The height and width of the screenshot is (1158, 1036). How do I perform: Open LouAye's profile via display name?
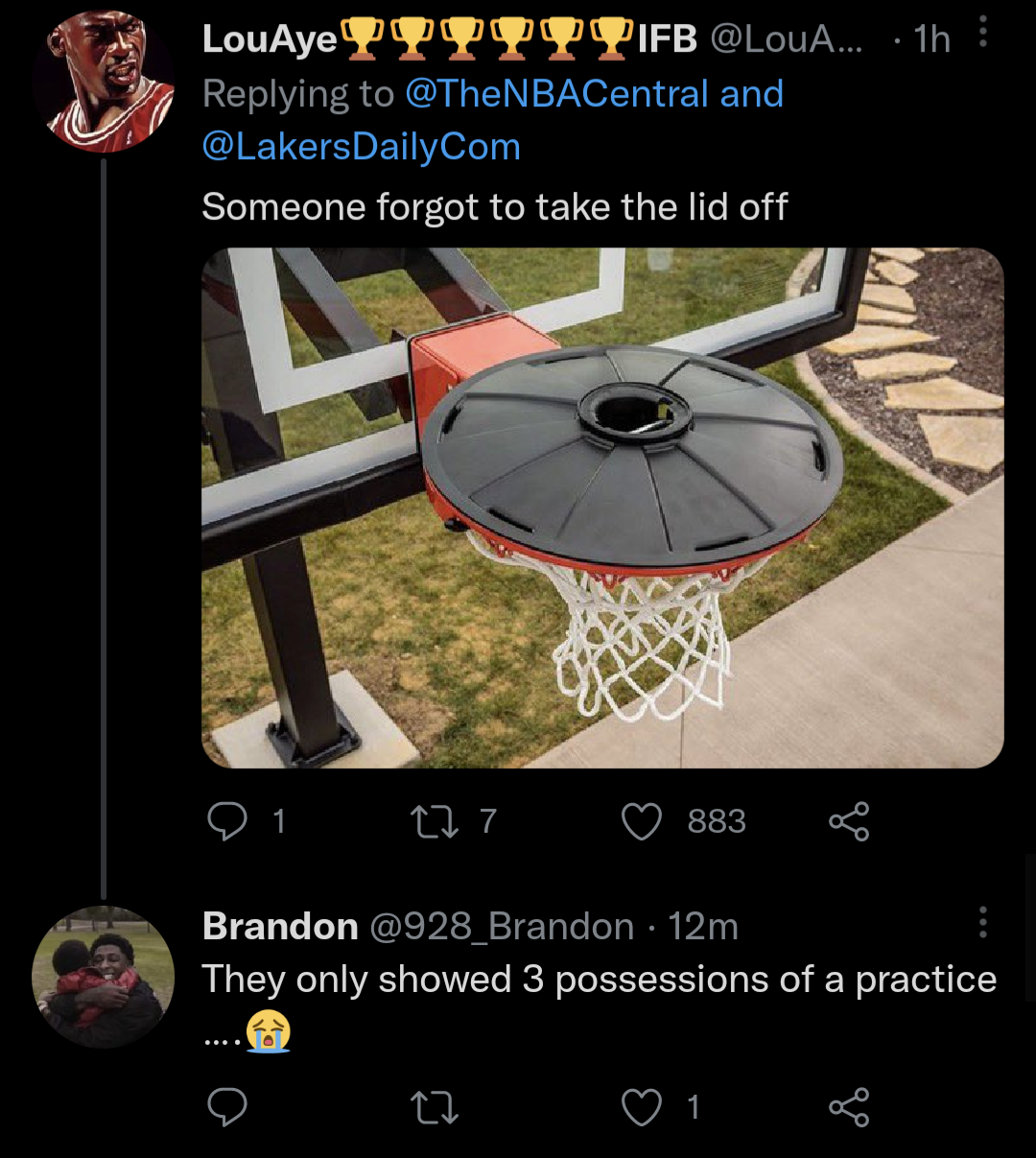(x=271, y=39)
